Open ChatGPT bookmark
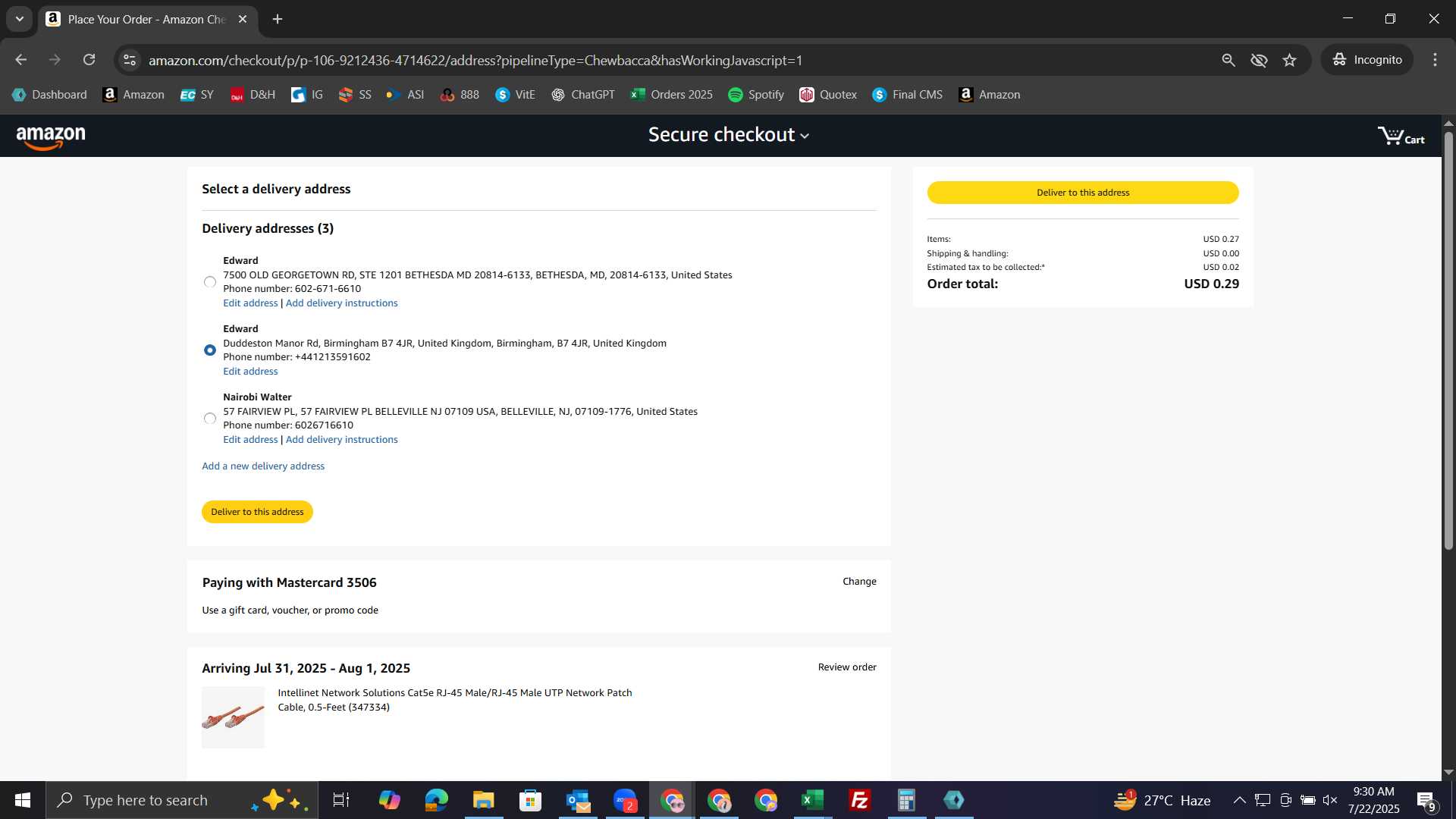 pyautogui.click(x=582, y=95)
